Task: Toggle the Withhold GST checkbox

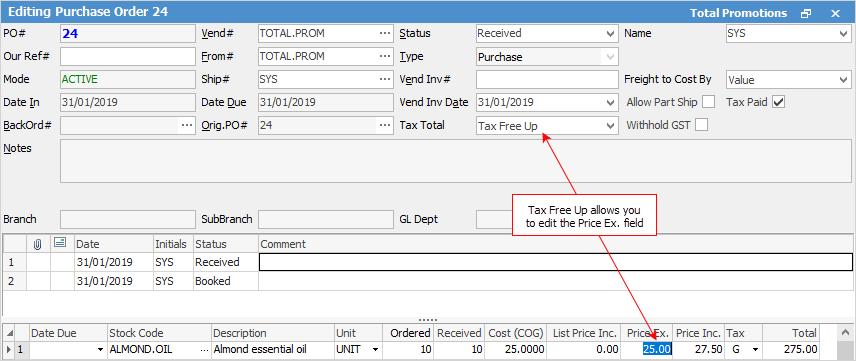Action: (702, 125)
